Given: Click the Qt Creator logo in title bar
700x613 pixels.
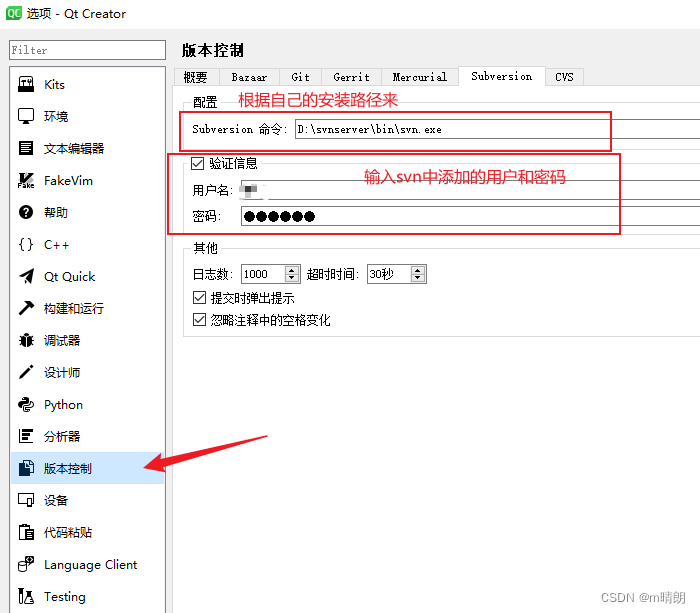Looking at the screenshot, I should (13, 13).
